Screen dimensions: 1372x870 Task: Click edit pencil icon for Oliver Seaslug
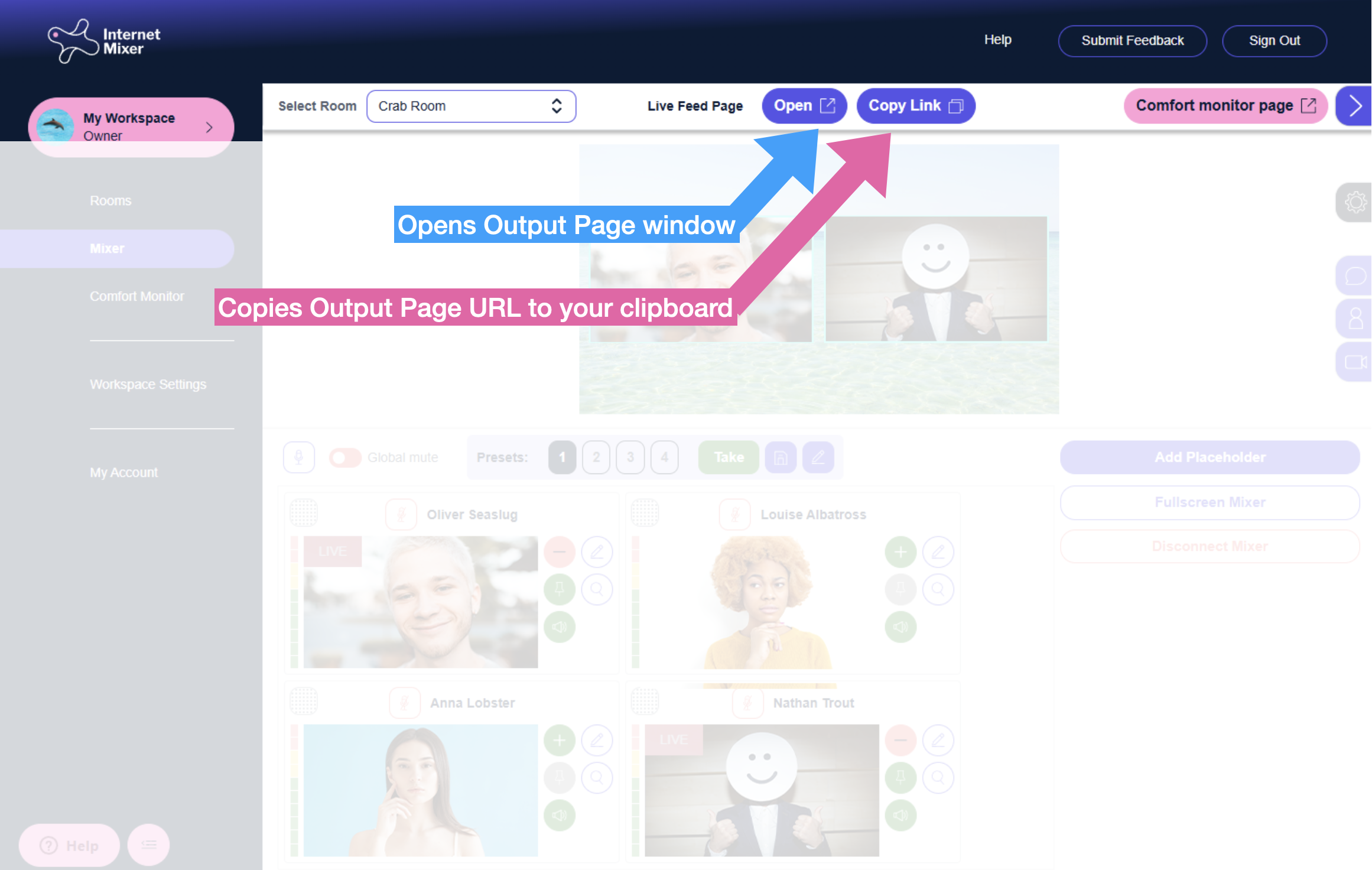point(597,552)
